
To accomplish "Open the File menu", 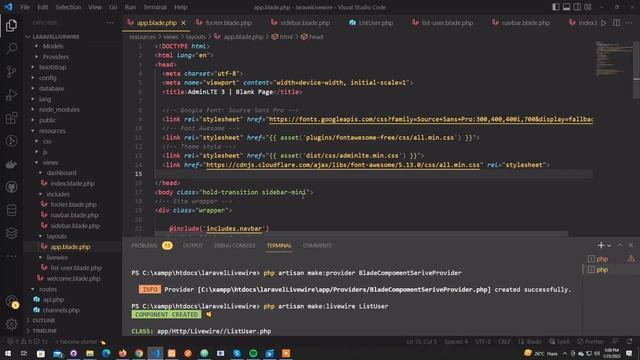I will coord(25,7).
